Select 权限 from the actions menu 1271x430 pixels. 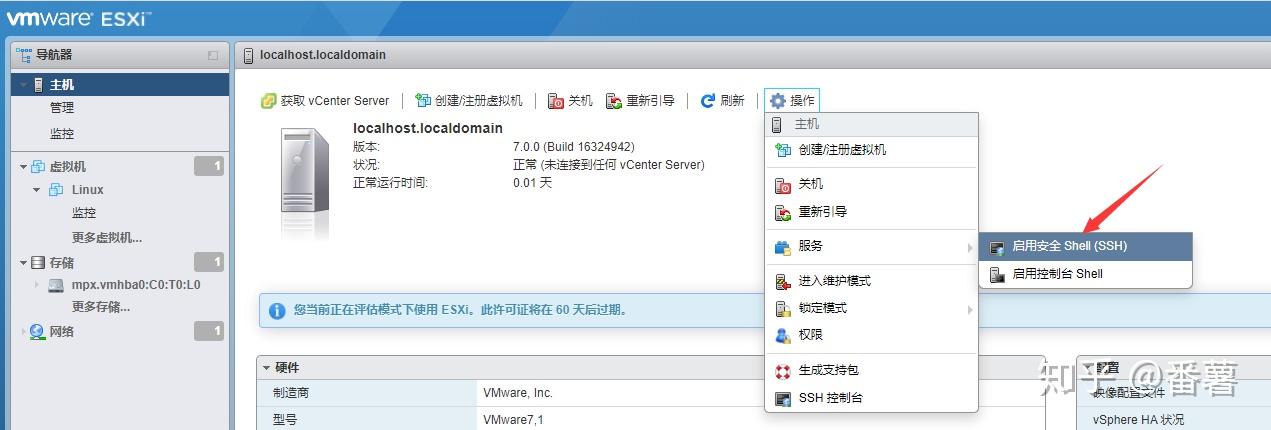(871, 335)
